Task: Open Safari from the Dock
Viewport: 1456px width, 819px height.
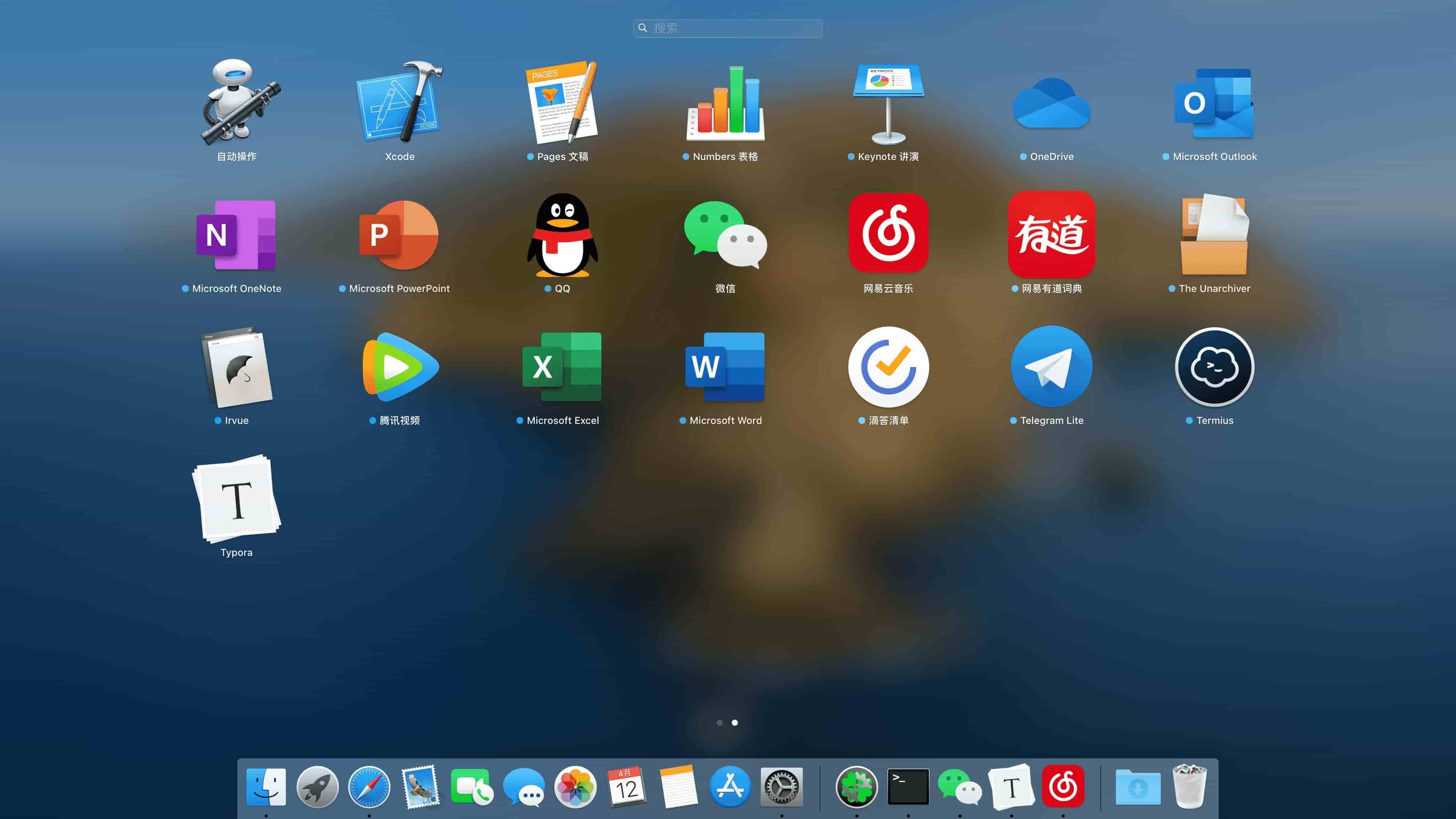Action: coord(369,786)
